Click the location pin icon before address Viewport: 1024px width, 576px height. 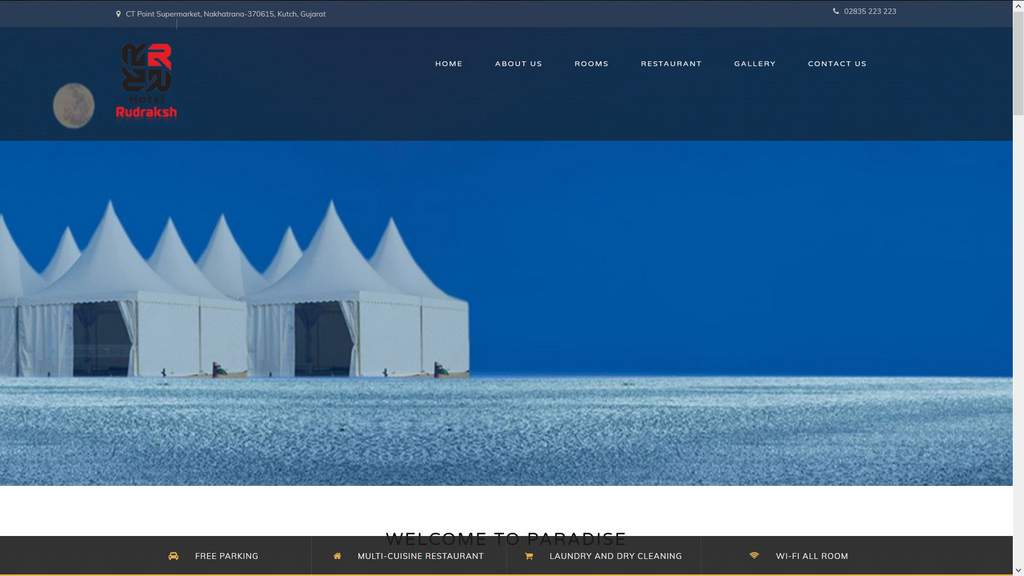point(118,14)
